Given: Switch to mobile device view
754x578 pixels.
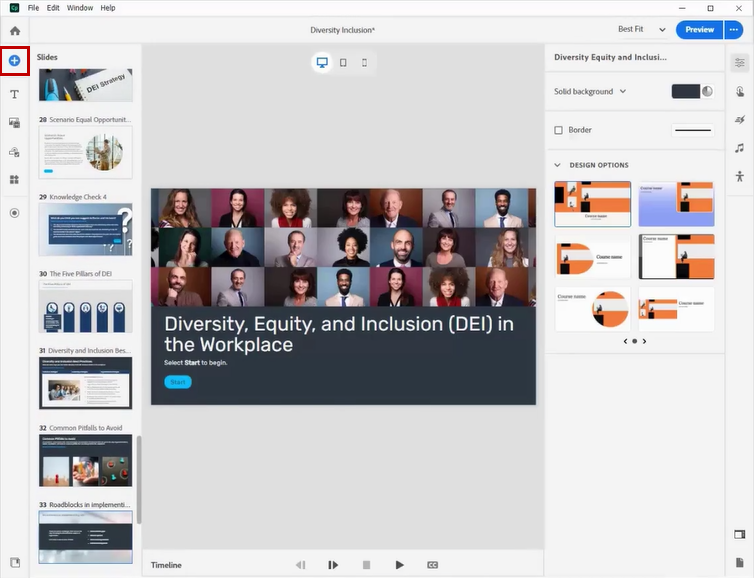Looking at the screenshot, I should tap(364, 63).
